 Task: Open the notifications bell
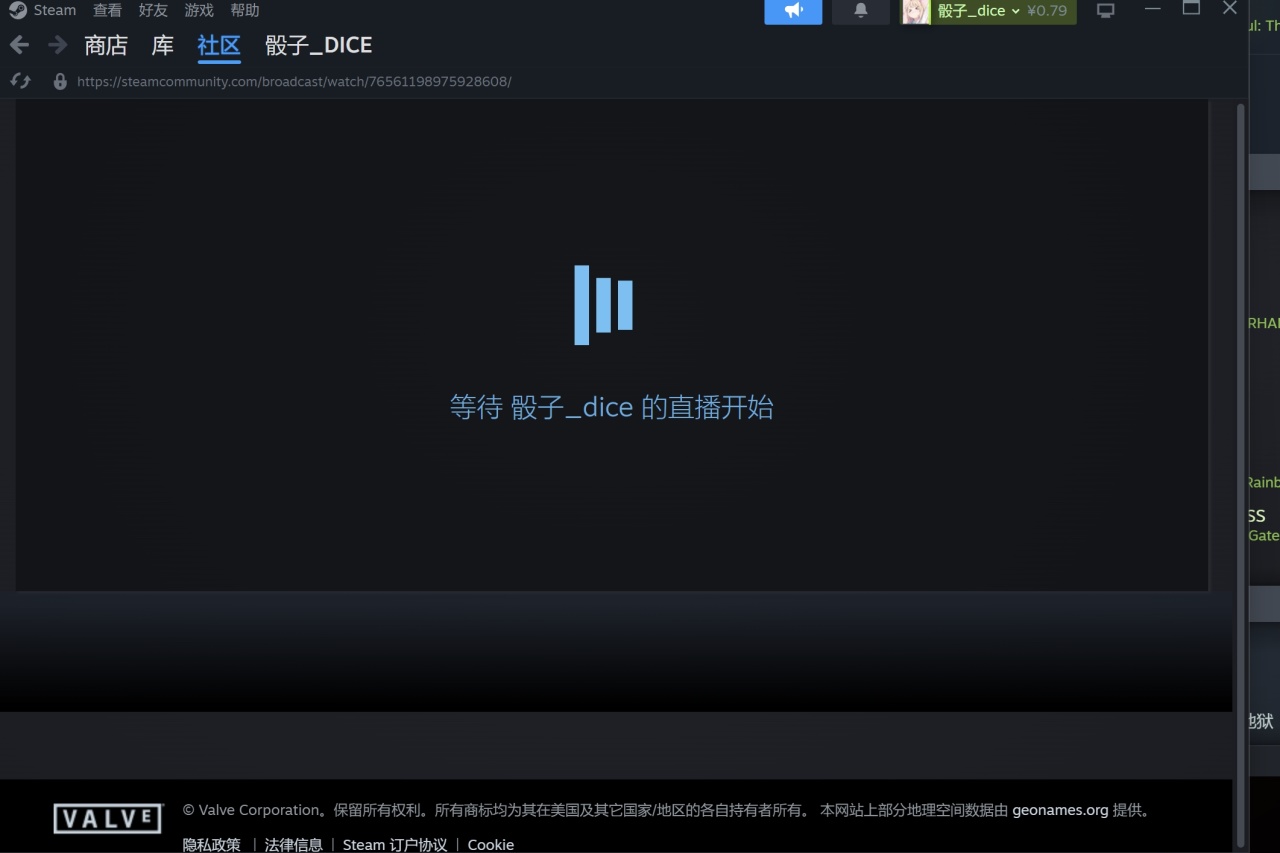click(860, 11)
